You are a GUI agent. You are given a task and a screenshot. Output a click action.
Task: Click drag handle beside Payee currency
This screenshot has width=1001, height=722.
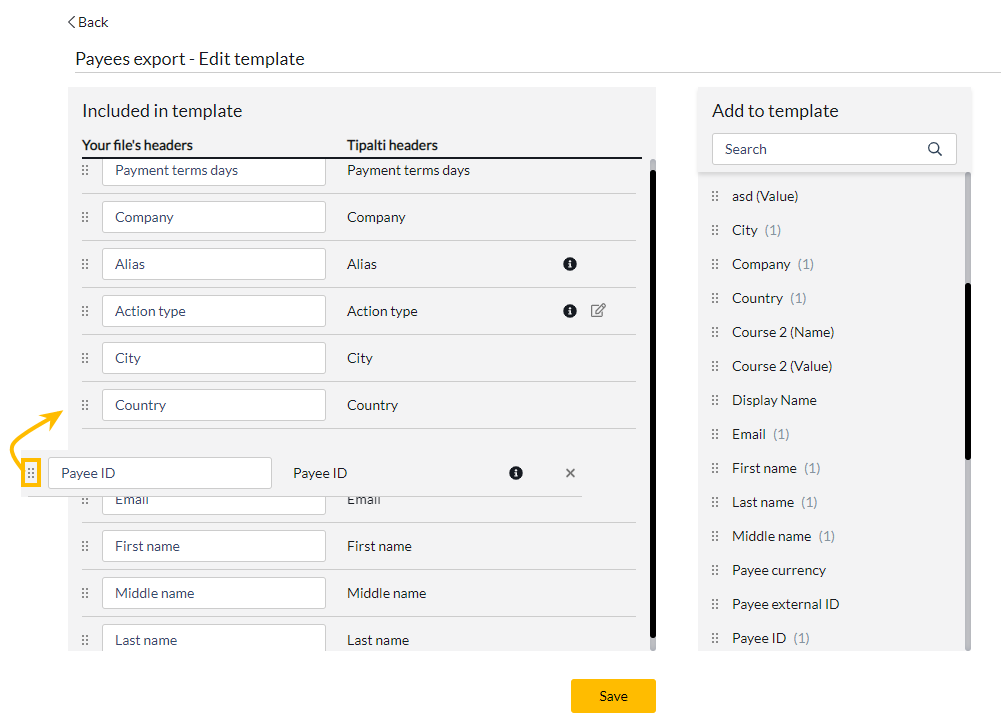(x=715, y=570)
